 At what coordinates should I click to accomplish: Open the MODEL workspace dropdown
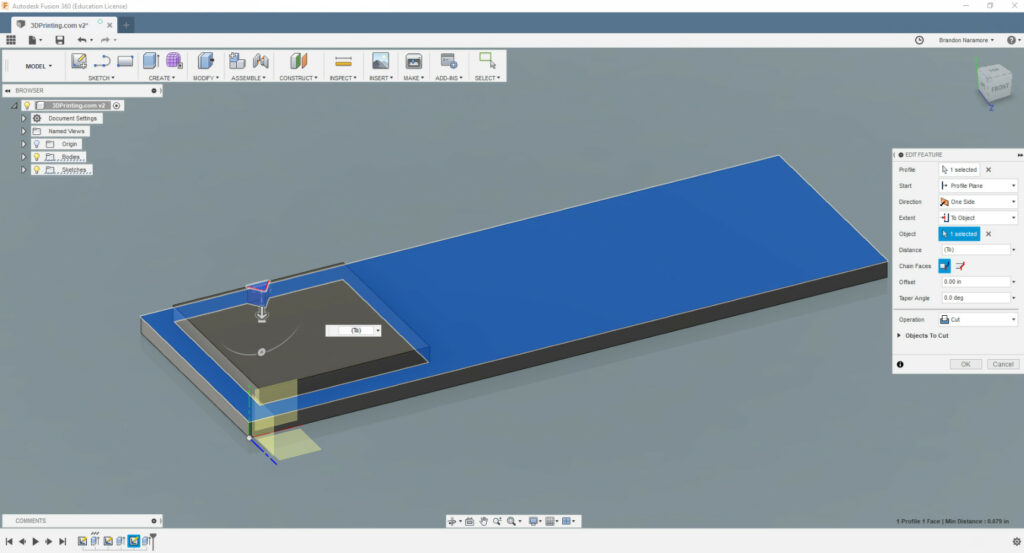(39, 66)
